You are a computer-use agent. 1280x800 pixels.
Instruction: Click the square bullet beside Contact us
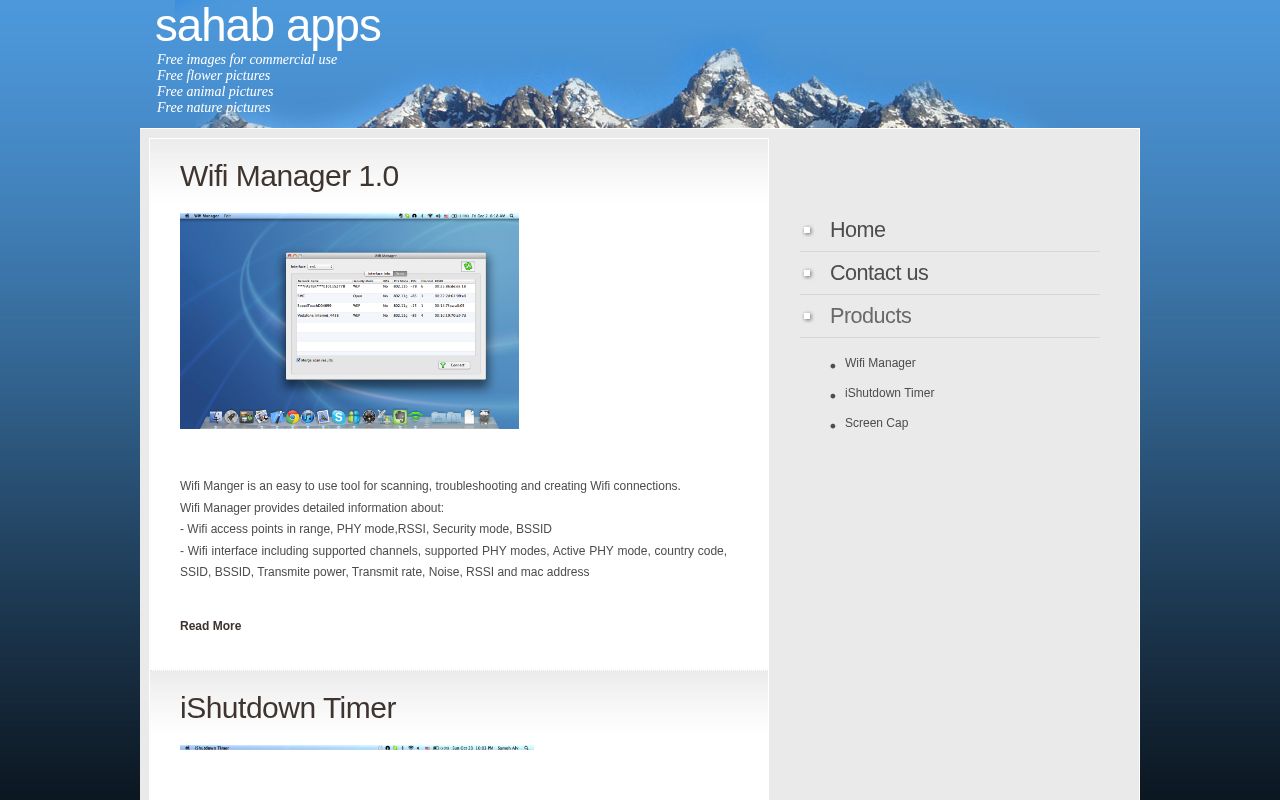tap(807, 273)
